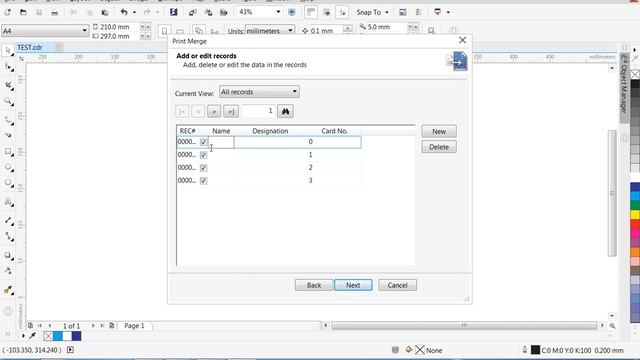
Task: Click the binoculars Find icon in dialog
Action: click(285, 111)
